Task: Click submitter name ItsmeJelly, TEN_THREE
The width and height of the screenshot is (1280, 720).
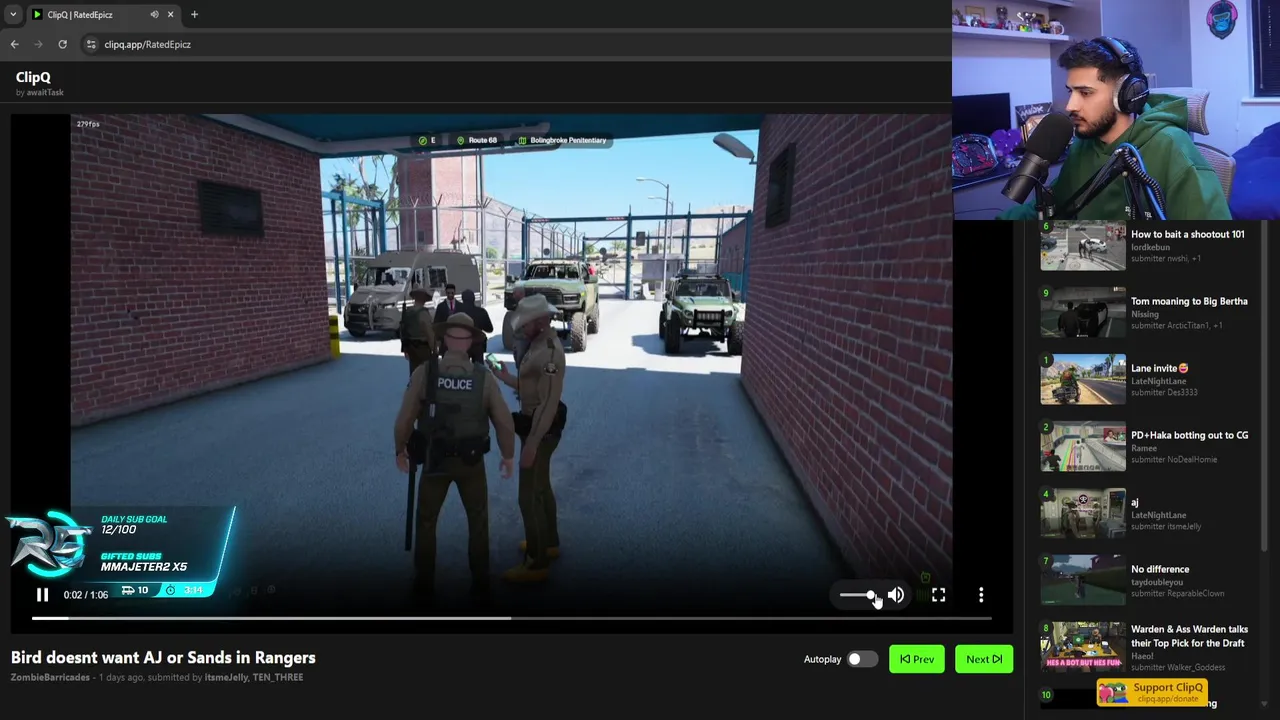Action: (x=253, y=677)
